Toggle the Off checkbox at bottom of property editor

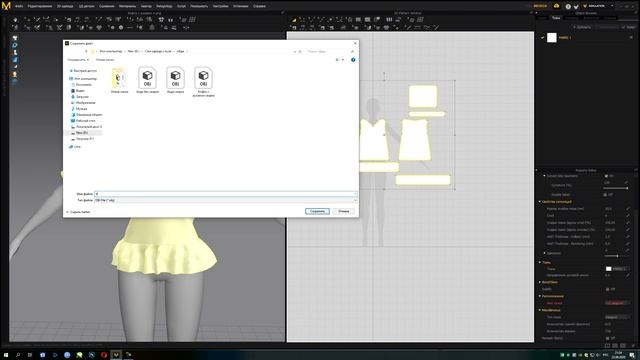click(607, 338)
